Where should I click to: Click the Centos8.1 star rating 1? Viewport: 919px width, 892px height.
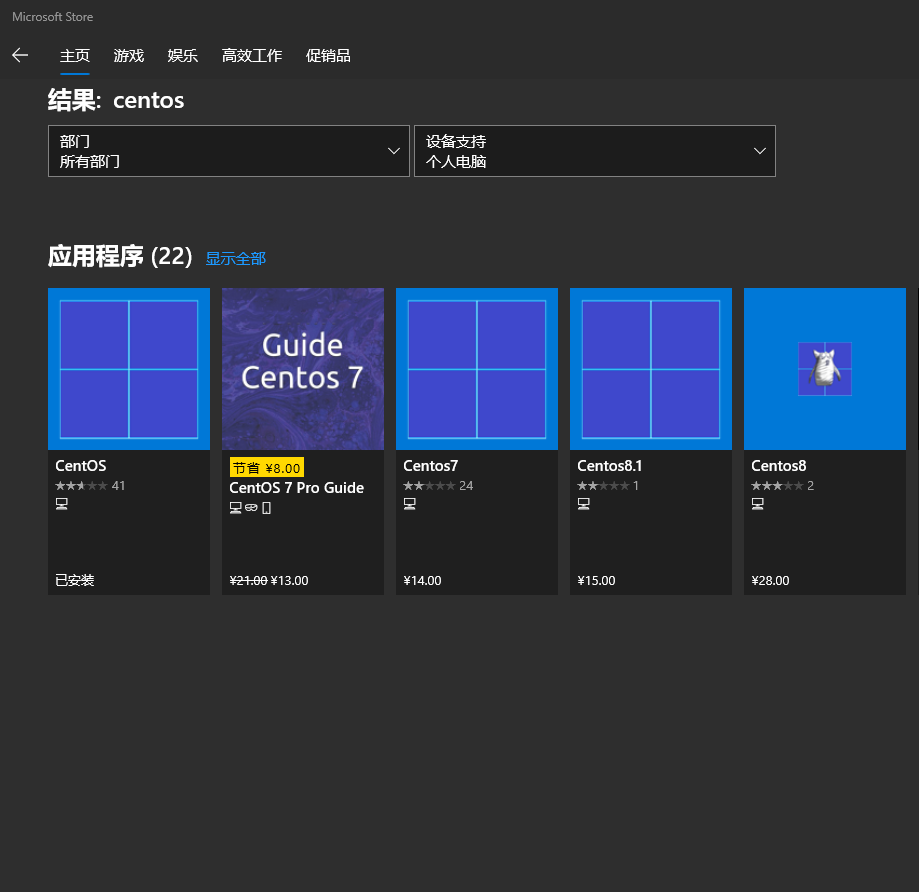[608, 486]
